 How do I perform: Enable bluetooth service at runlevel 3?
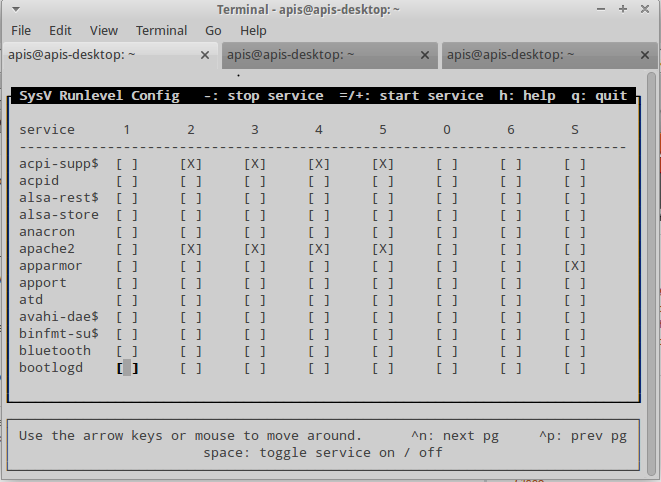[255, 351]
